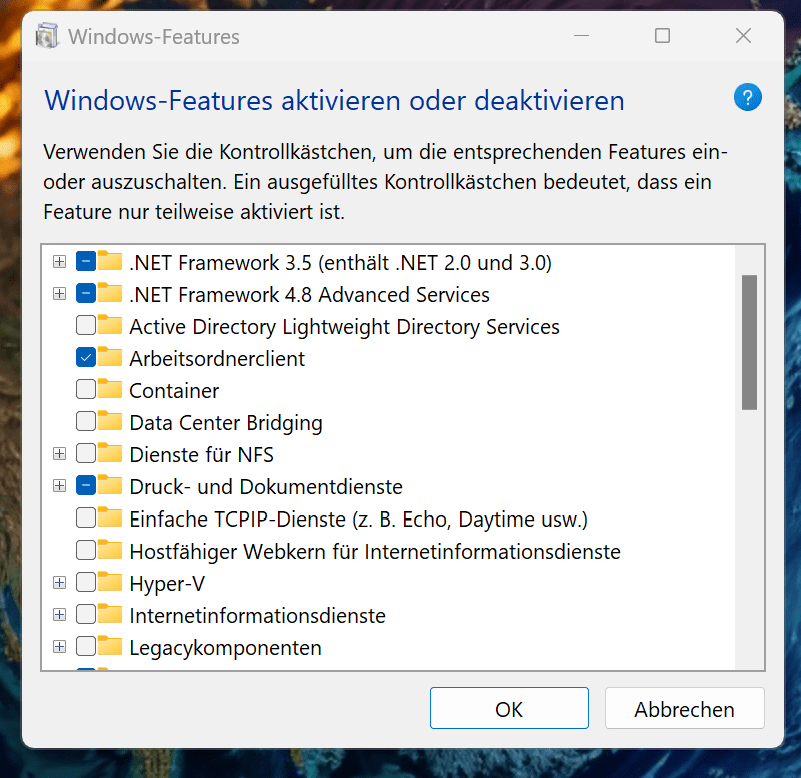Click the blue help question mark icon

[748, 97]
